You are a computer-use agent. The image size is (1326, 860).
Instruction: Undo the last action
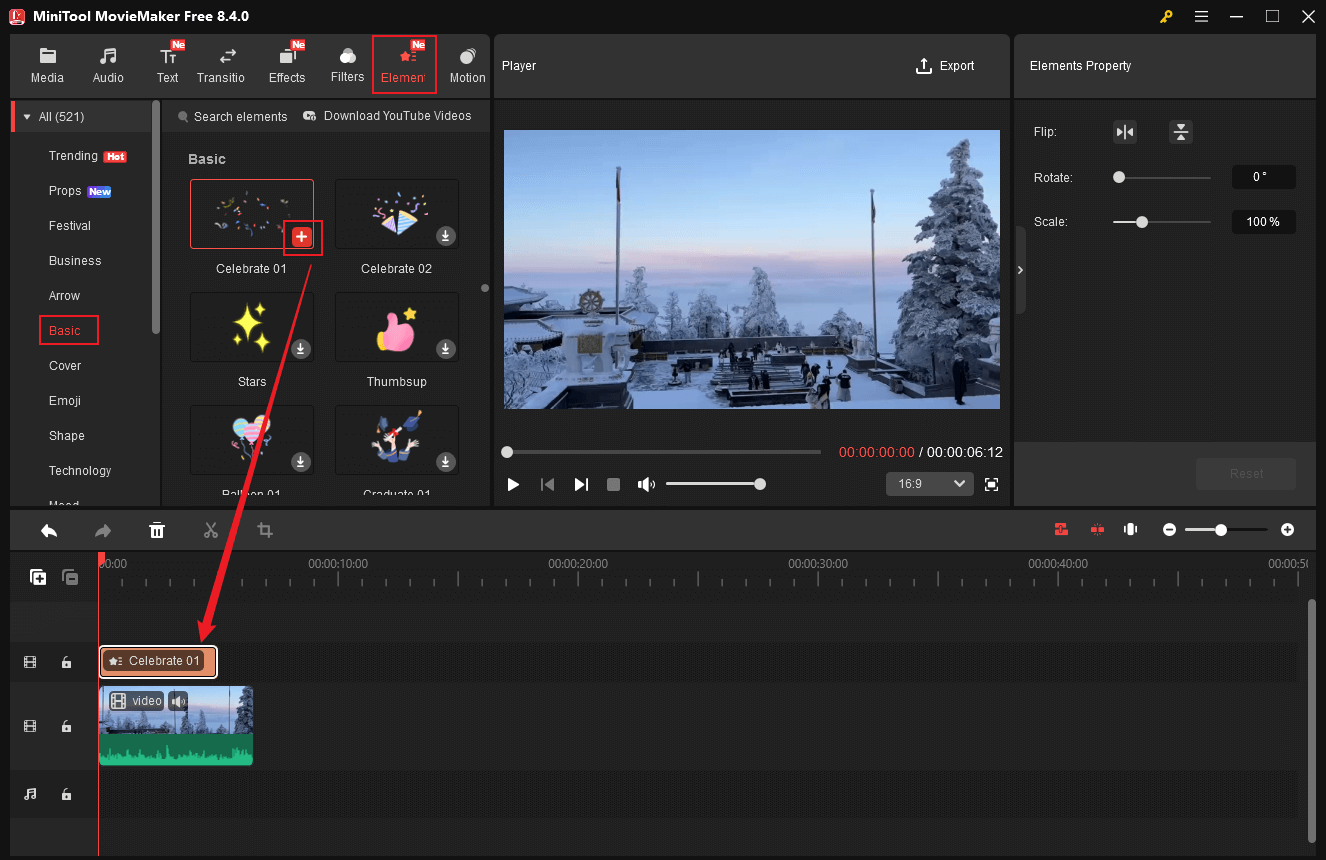49,530
